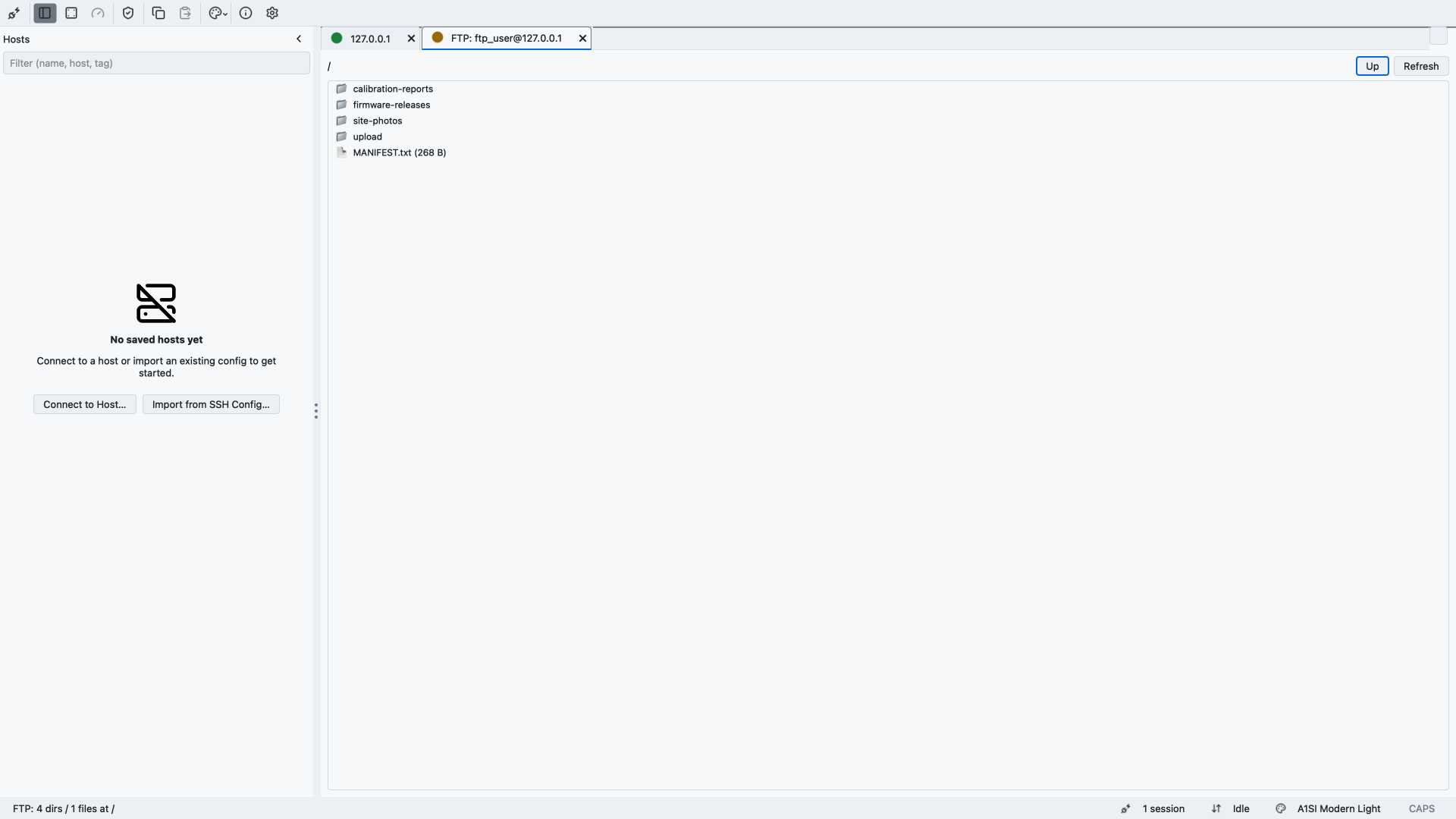Click the copy toolbar icon
The width and height of the screenshot is (1456, 819).
click(x=158, y=13)
